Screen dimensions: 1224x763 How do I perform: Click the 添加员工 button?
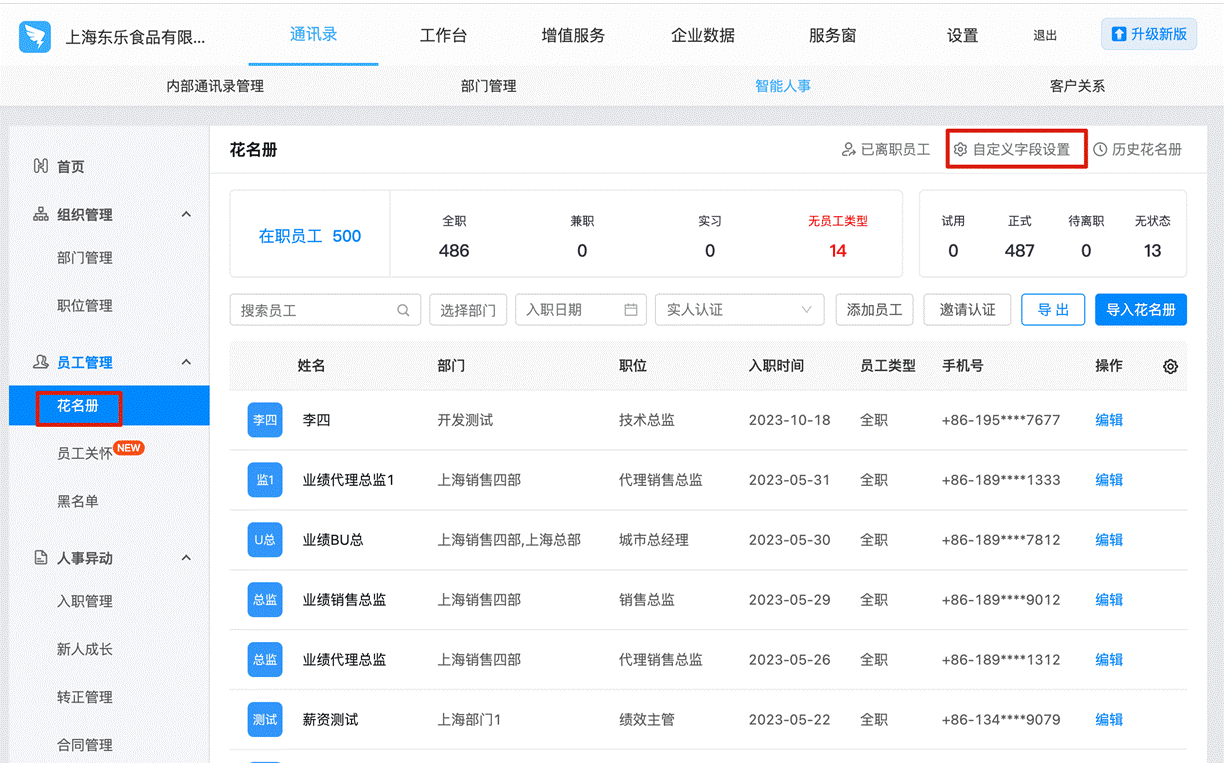[x=874, y=310]
